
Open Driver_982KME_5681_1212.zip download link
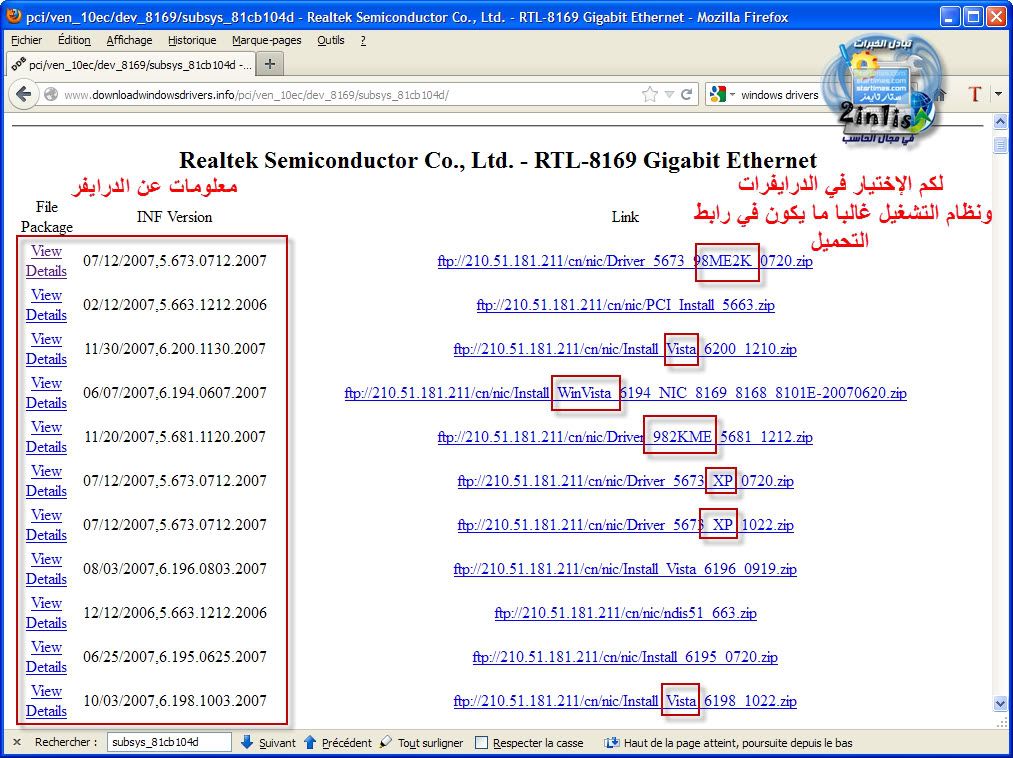625,437
